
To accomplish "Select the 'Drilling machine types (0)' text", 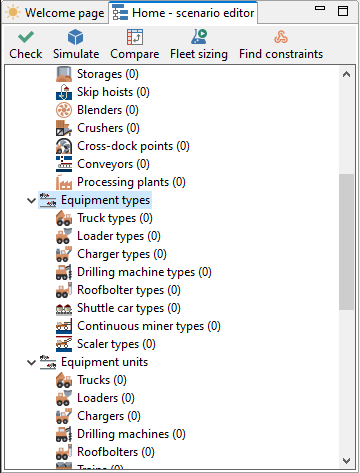I will click(144, 272).
